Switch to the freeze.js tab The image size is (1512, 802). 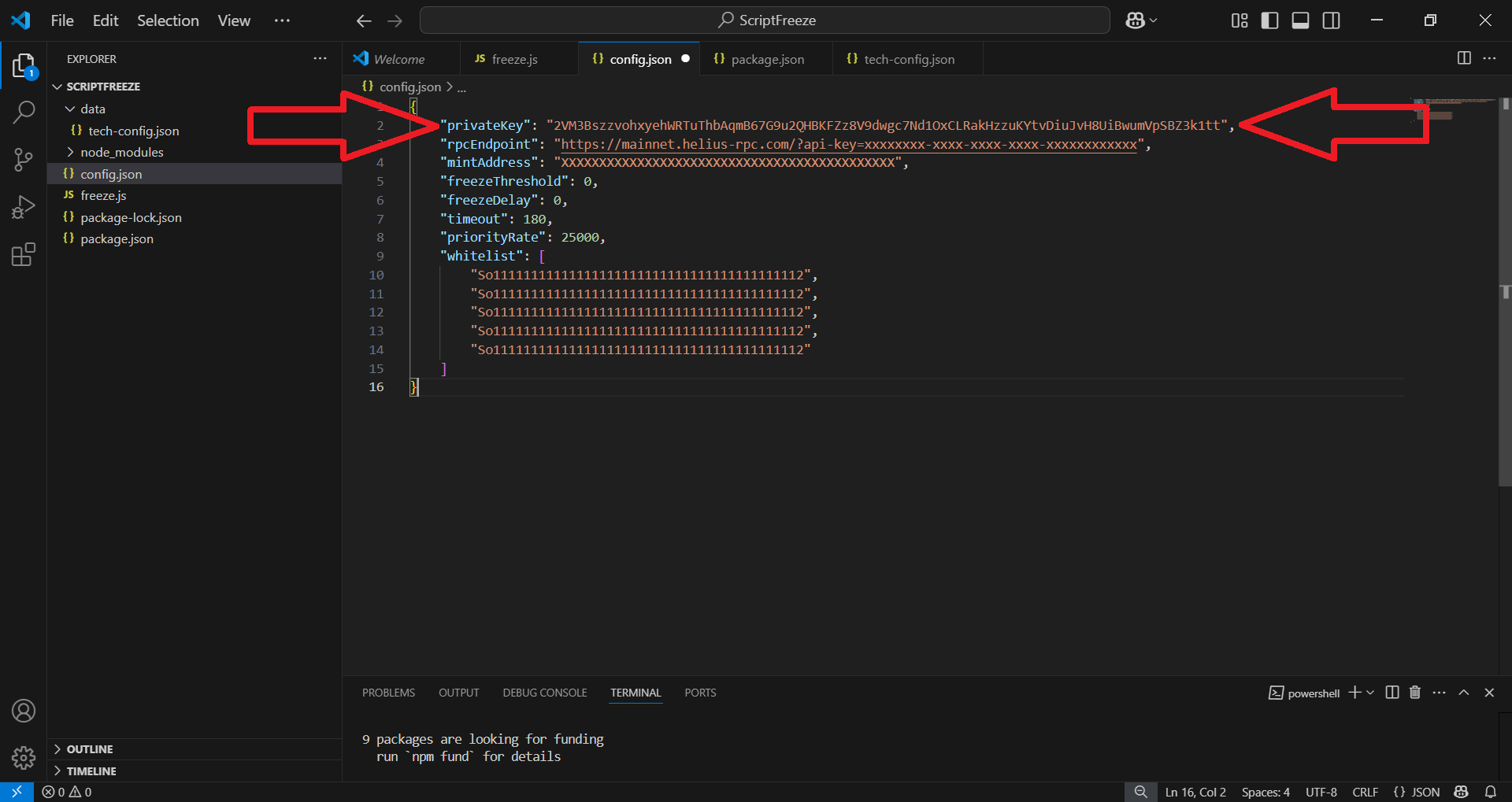519,59
